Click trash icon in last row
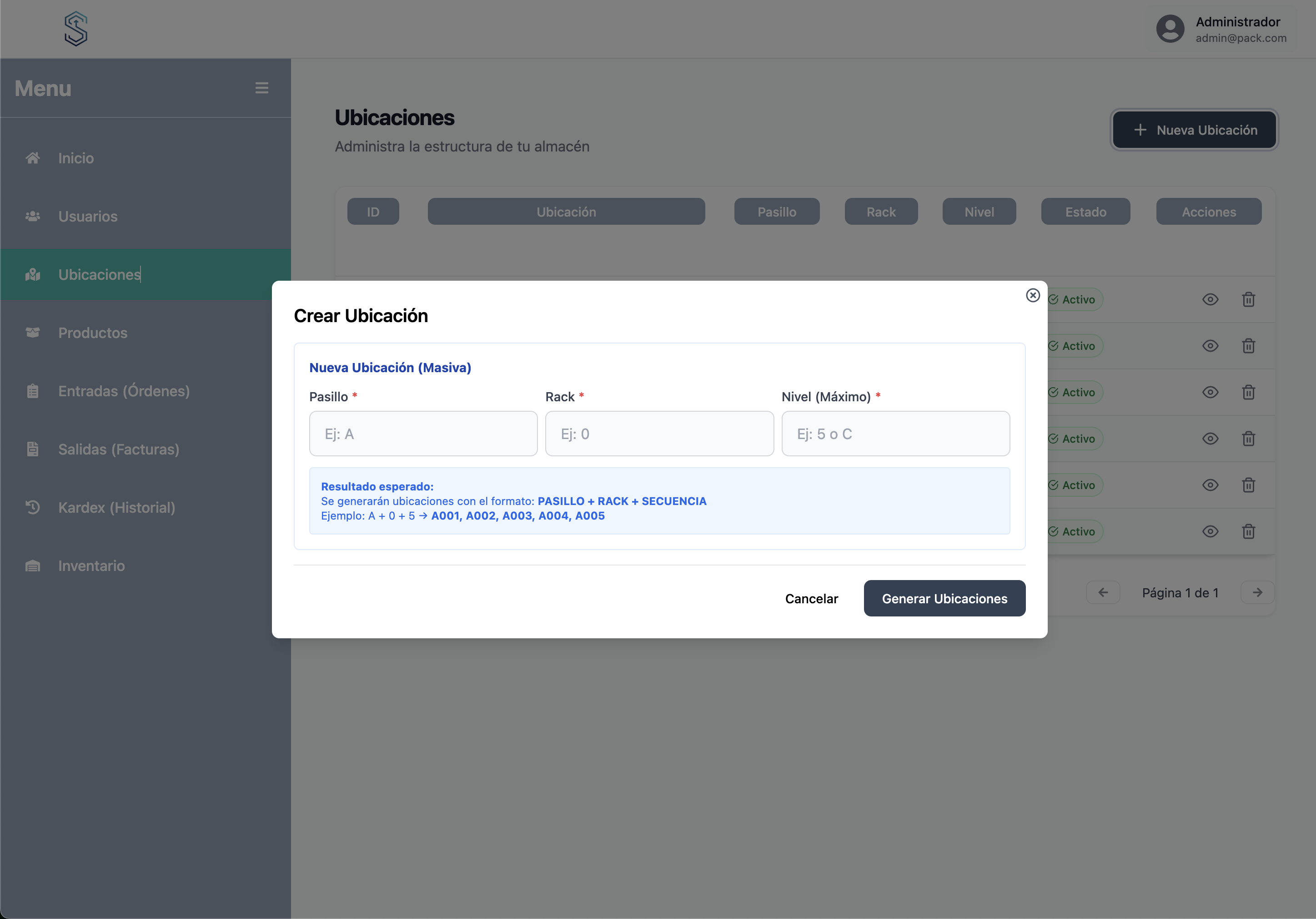 point(1248,531)
